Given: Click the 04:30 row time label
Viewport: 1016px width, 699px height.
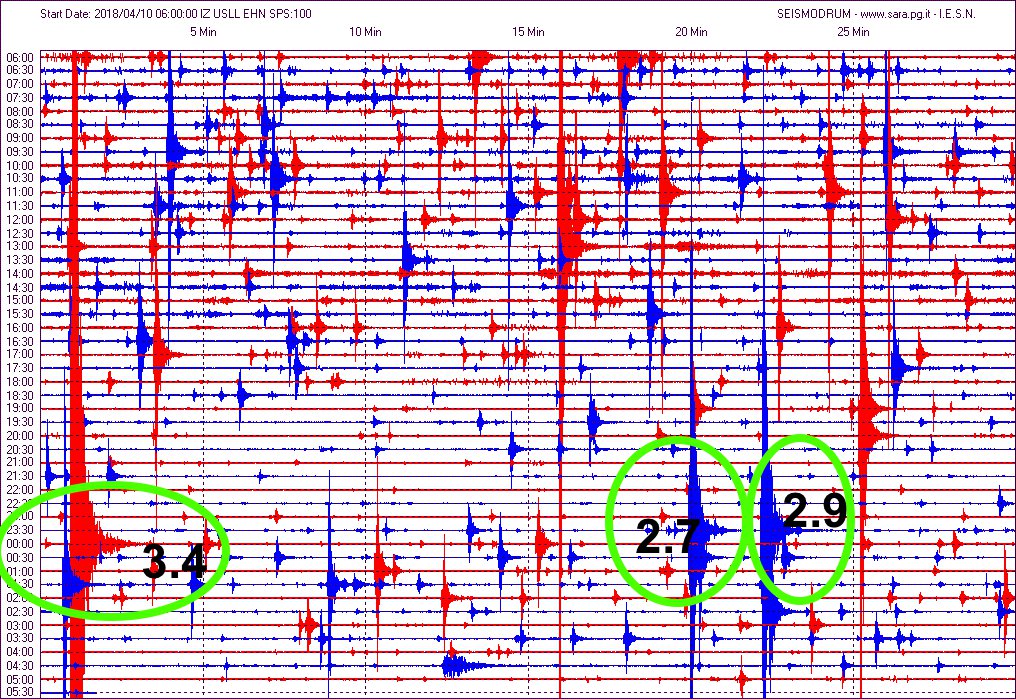Looking at the screenshot, I should coord(21,665).
